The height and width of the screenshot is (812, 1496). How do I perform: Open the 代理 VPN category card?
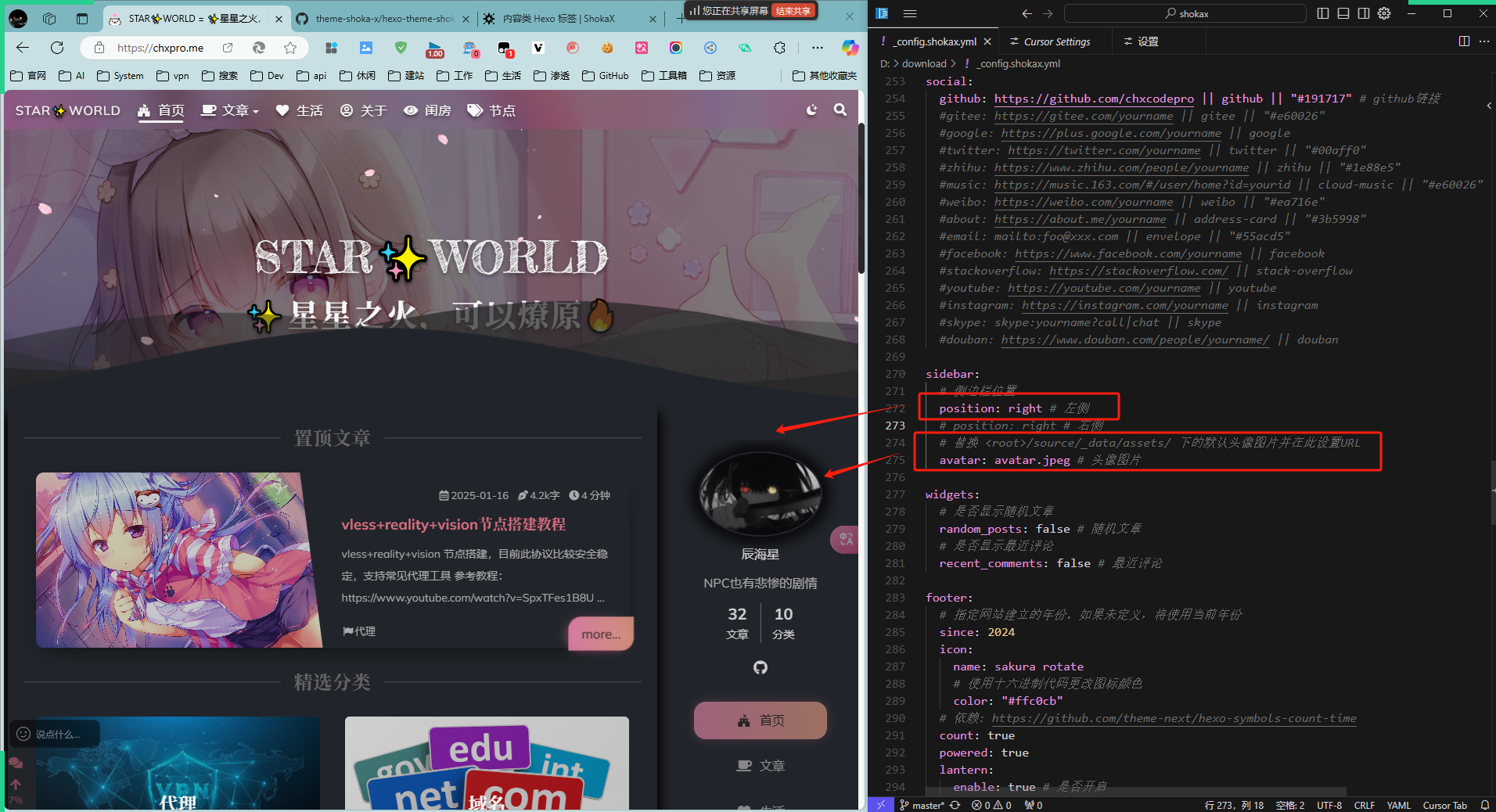(178, 763)
